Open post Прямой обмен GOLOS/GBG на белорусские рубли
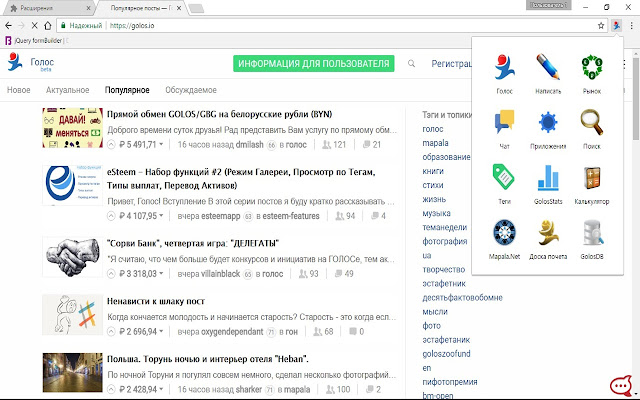Viewport: 640px width, 400px height. (219, 114)
